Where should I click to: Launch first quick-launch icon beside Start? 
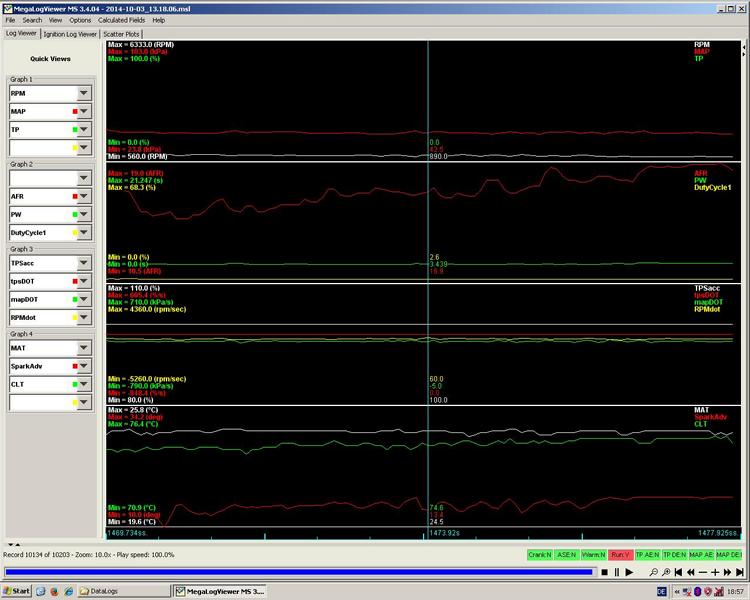click(x=40, y=591)
